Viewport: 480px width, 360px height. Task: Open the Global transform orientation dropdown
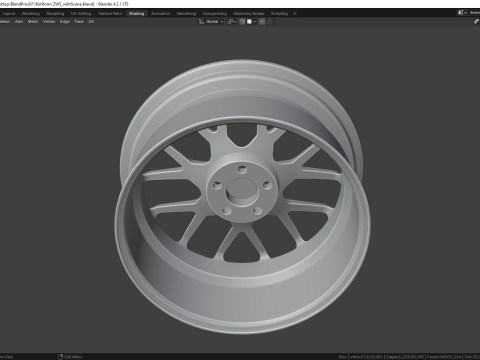(x=211, y=22)
